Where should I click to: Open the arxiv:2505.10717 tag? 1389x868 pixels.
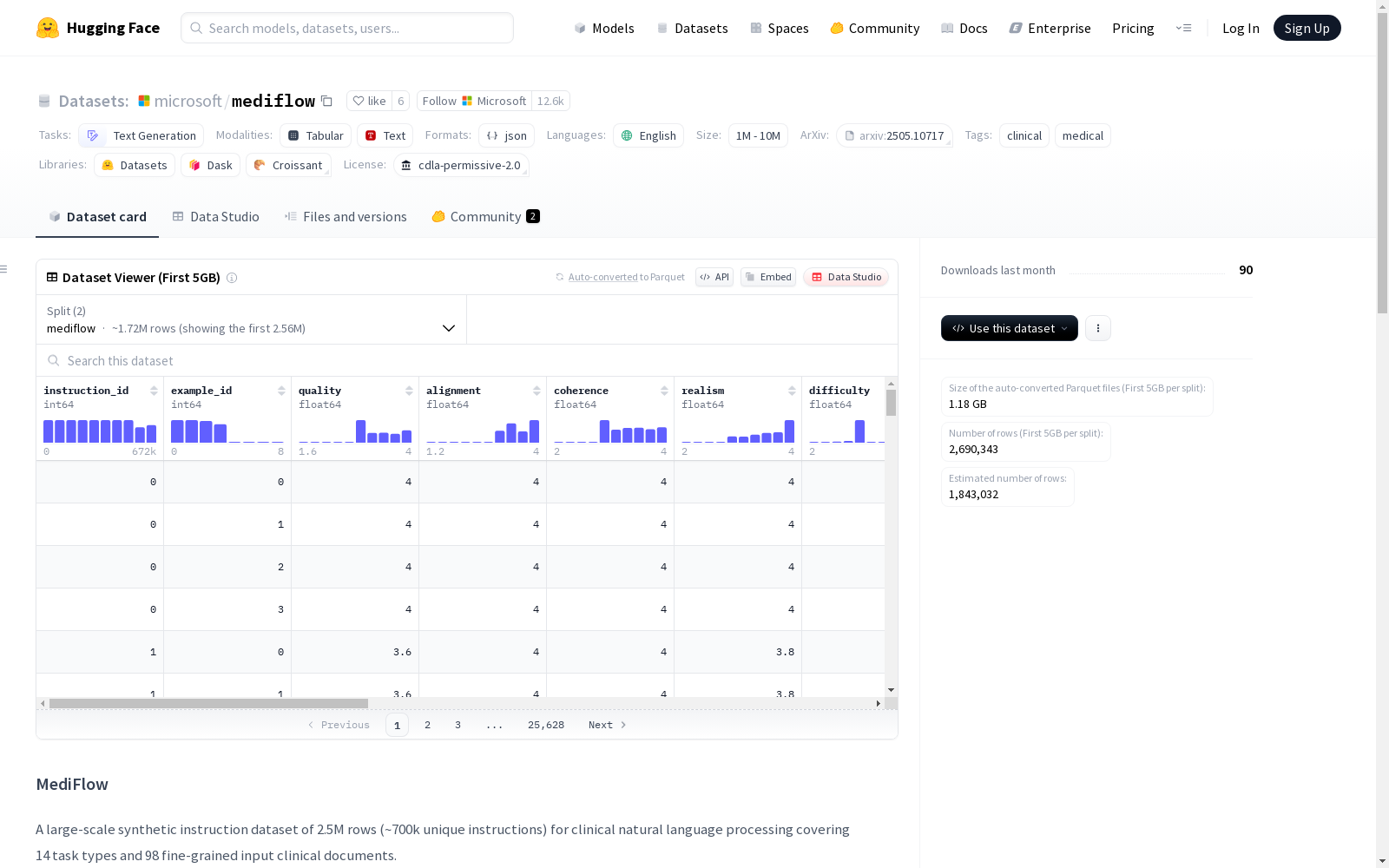pyautogui.click(x=894, y=135)
